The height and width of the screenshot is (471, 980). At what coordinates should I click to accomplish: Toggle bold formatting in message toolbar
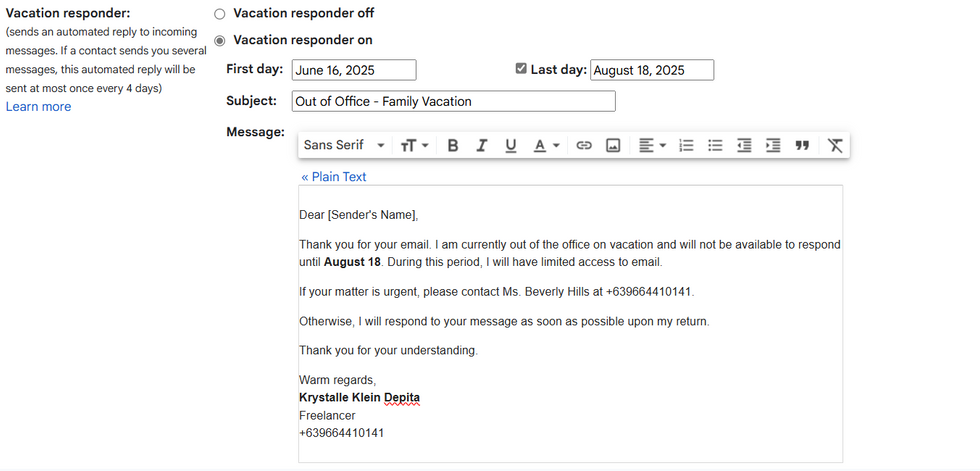(x=453, y=146)
